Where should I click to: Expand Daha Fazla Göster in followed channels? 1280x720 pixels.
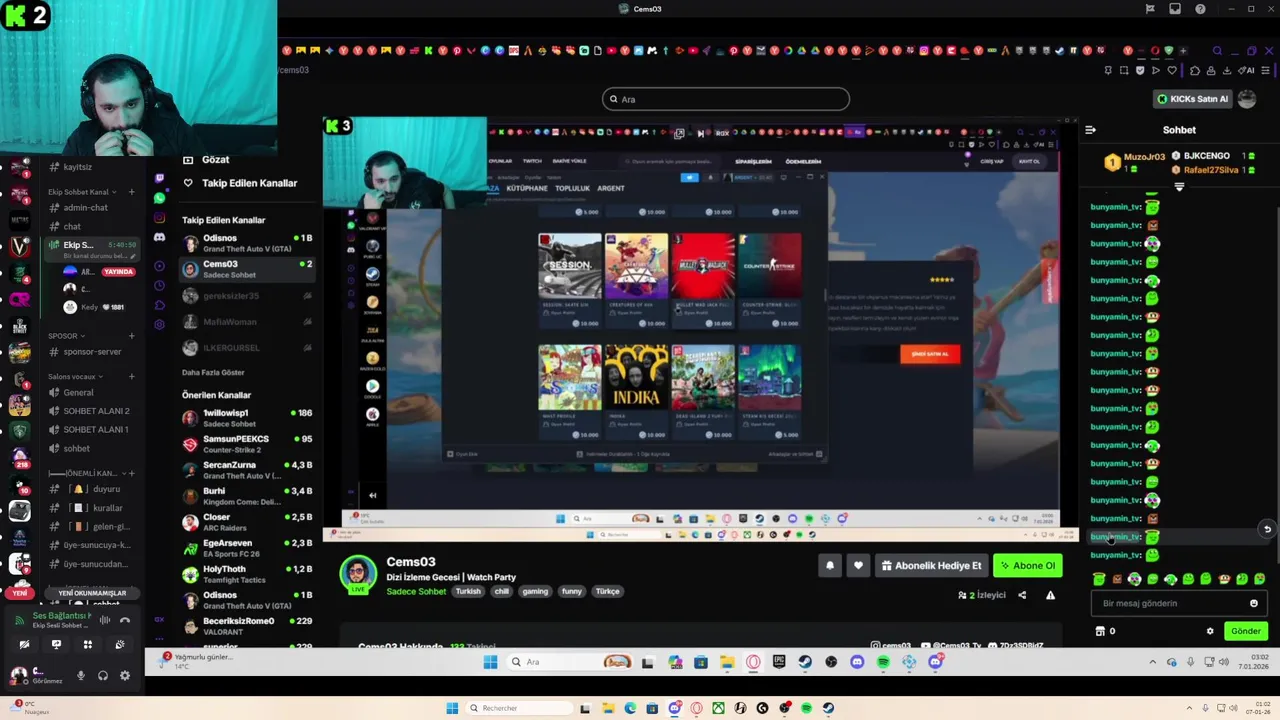click(213, 373)
